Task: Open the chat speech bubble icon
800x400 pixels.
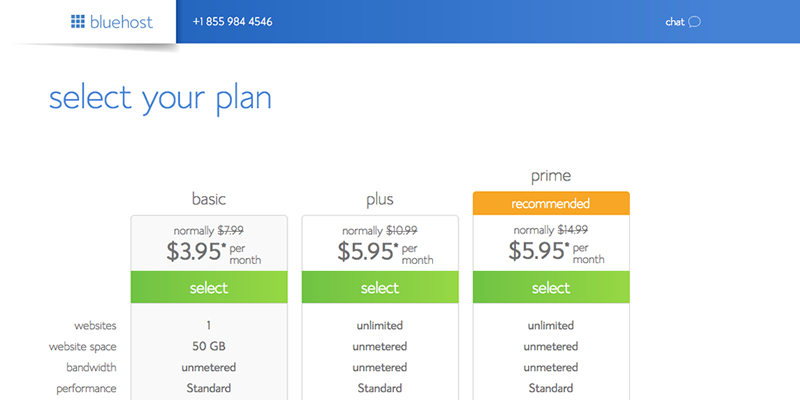Action: [694, 22]
